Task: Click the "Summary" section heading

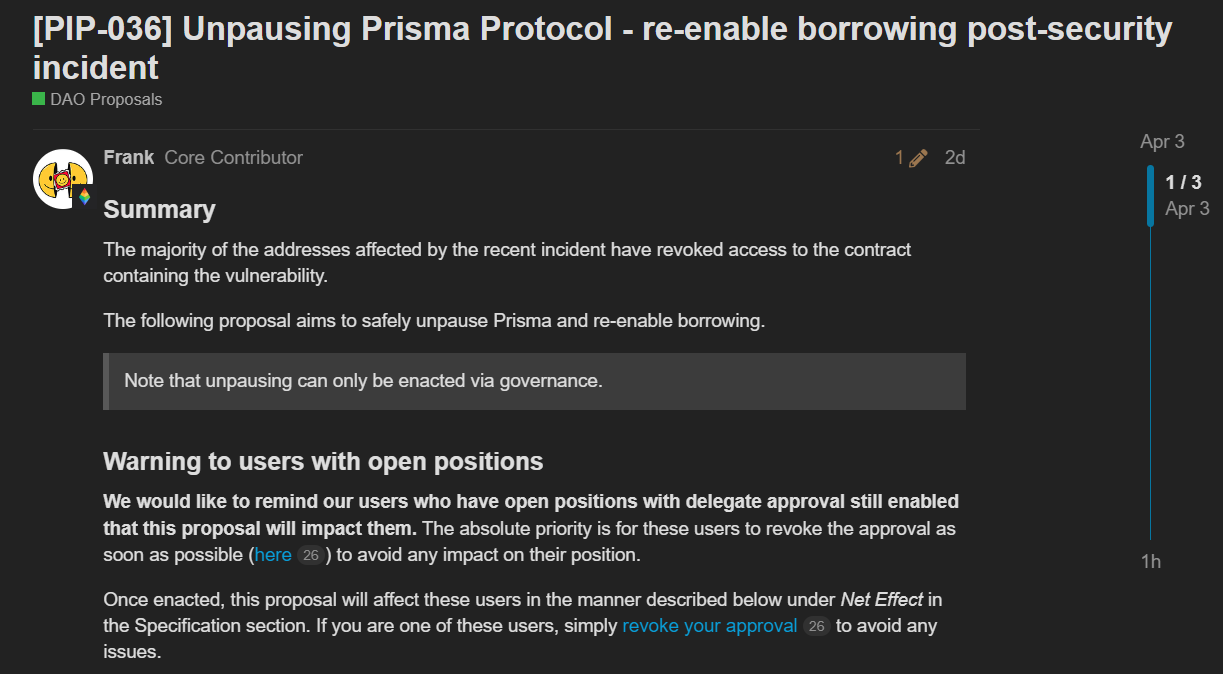Action: [159, 209]
